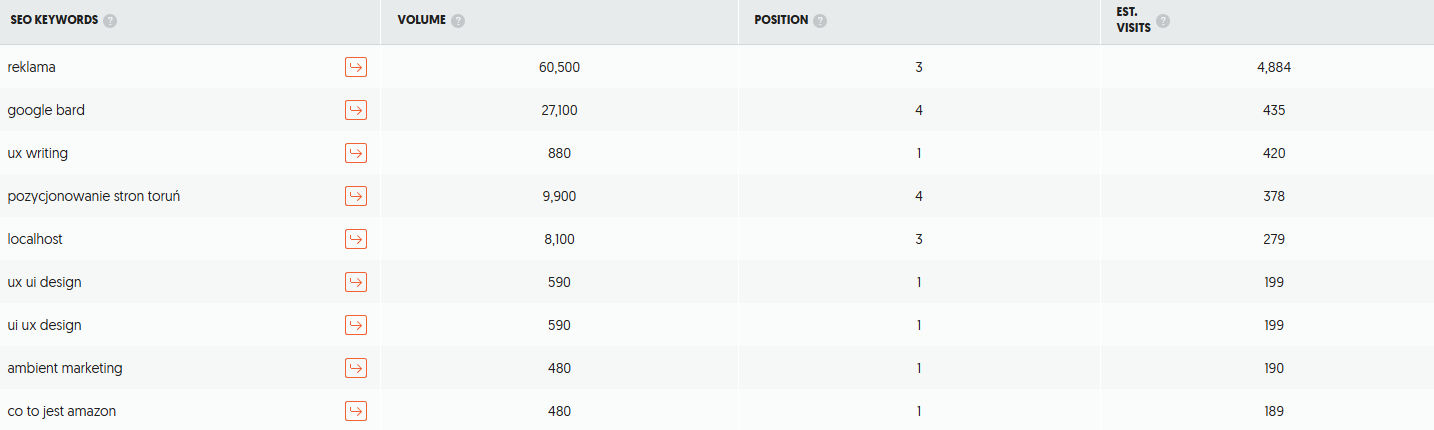
Task: Select the reklama keyword text
Action: pos(31,67)
